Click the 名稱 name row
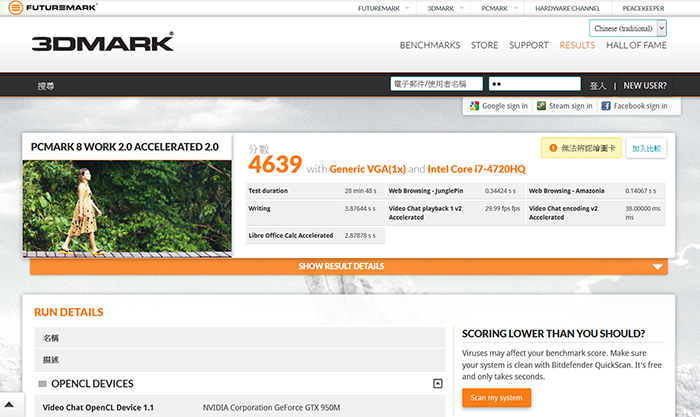Screen dimensions: 700x417 pyautogui.click(x=240, y=338)
